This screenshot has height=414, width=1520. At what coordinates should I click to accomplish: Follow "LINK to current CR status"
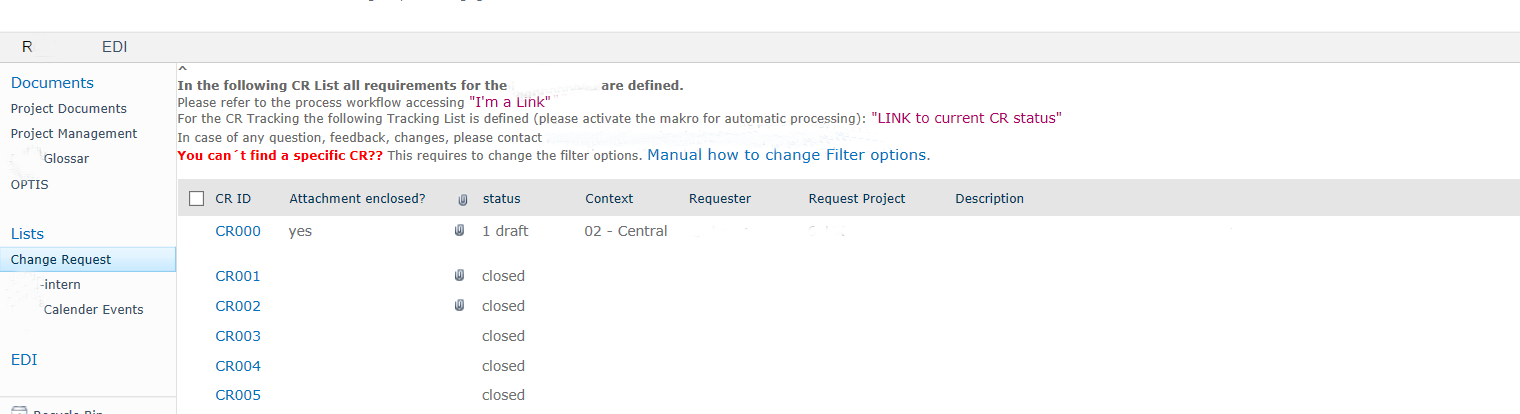[x=966, y=118]
